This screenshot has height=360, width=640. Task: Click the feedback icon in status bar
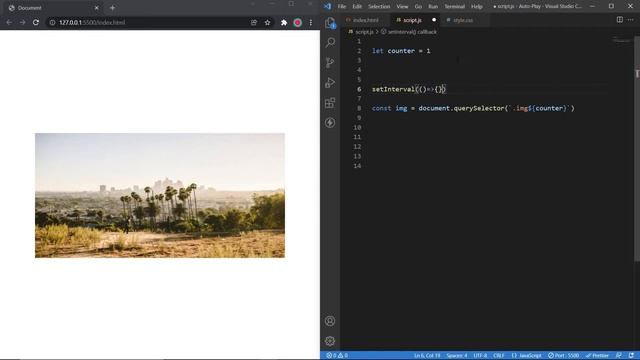(x=619, y=356)
